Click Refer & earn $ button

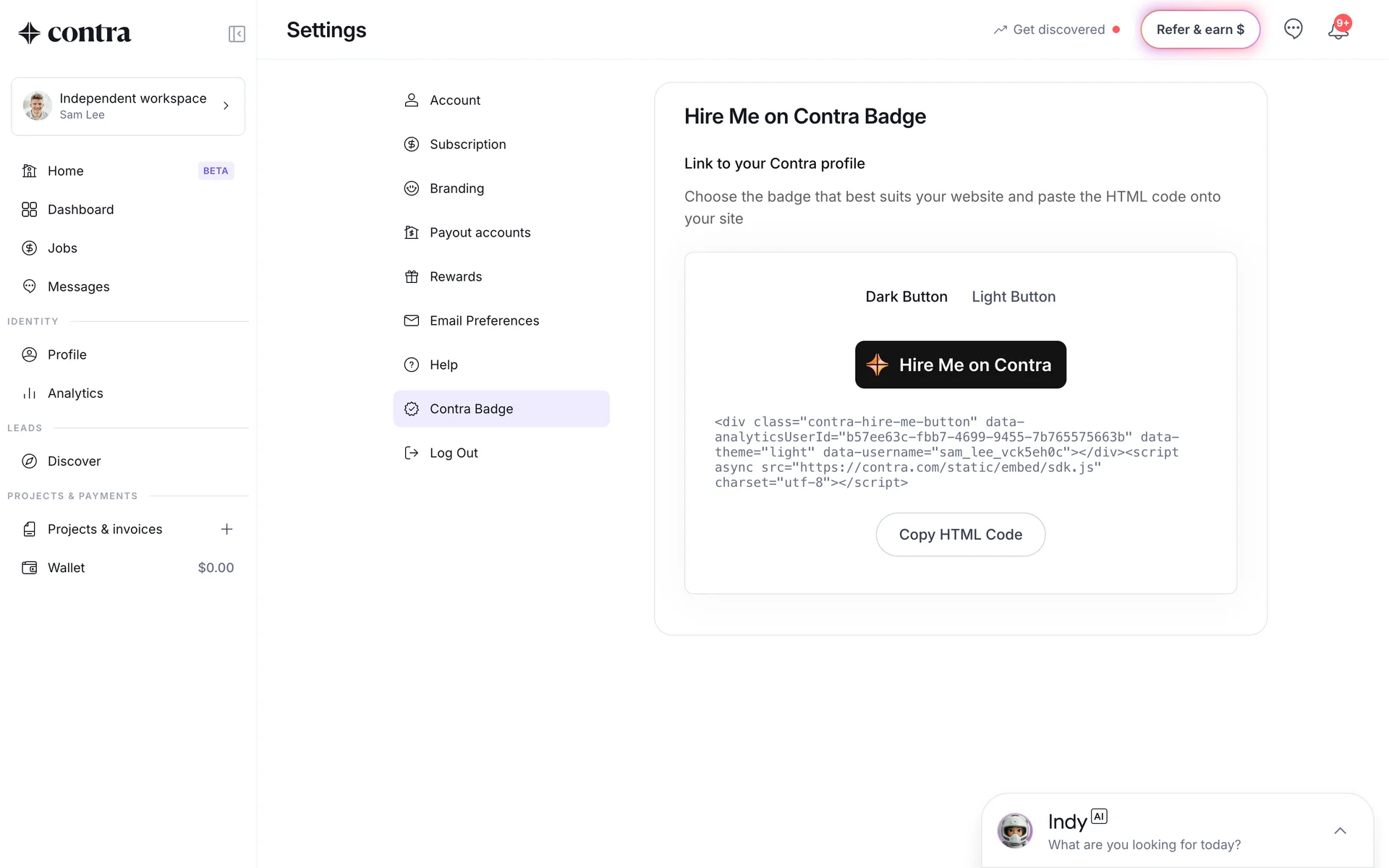point(1200,30)
